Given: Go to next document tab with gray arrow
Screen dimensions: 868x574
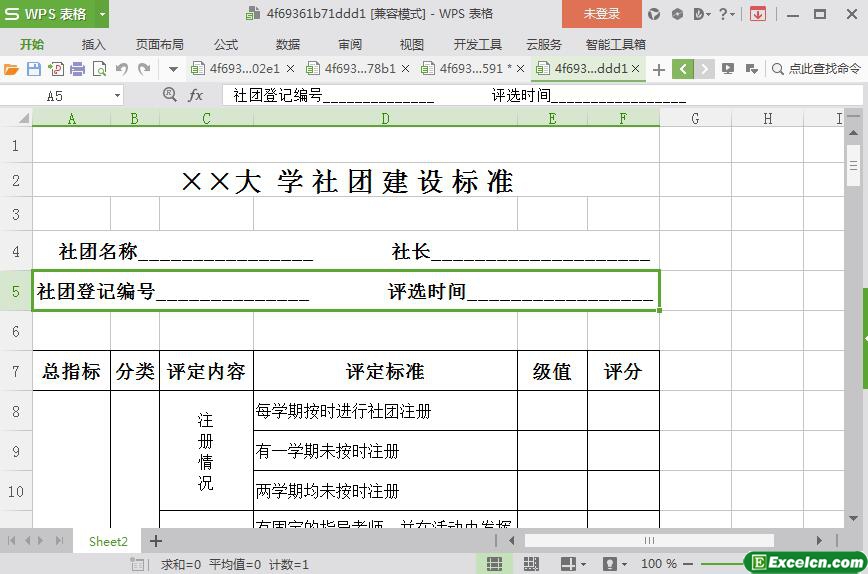Looking at the screenshot, I should pyautogui.click(x=704, y=69).
